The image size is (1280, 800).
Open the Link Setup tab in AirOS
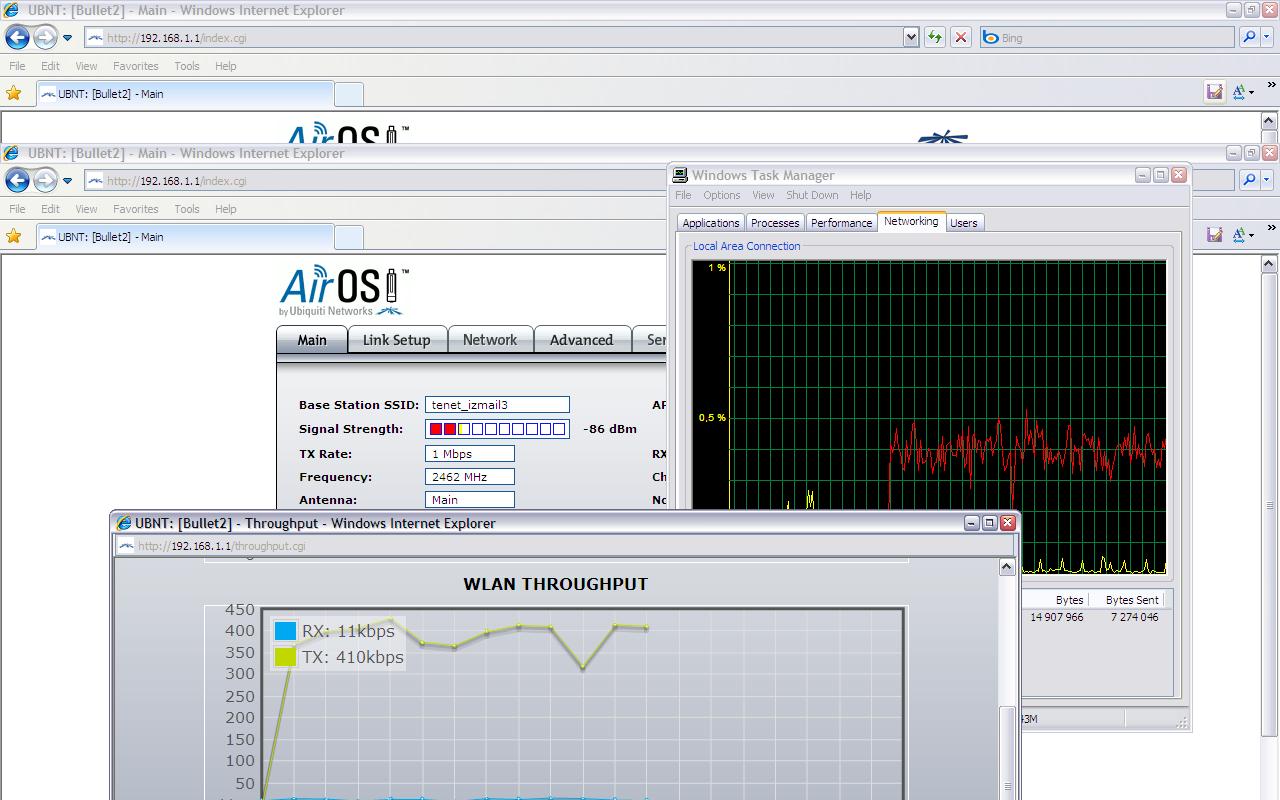pos(396,340)
